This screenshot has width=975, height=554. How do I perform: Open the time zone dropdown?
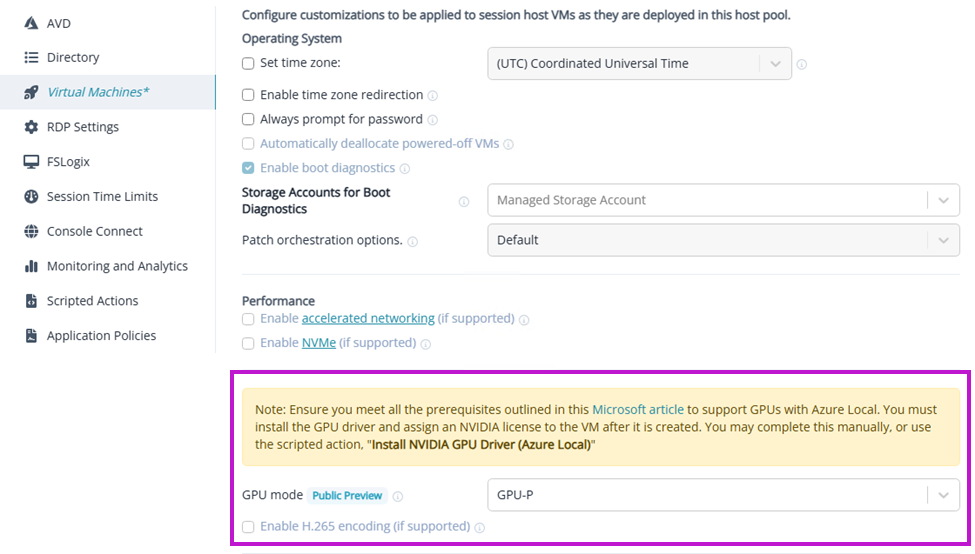tap(639, 64)
